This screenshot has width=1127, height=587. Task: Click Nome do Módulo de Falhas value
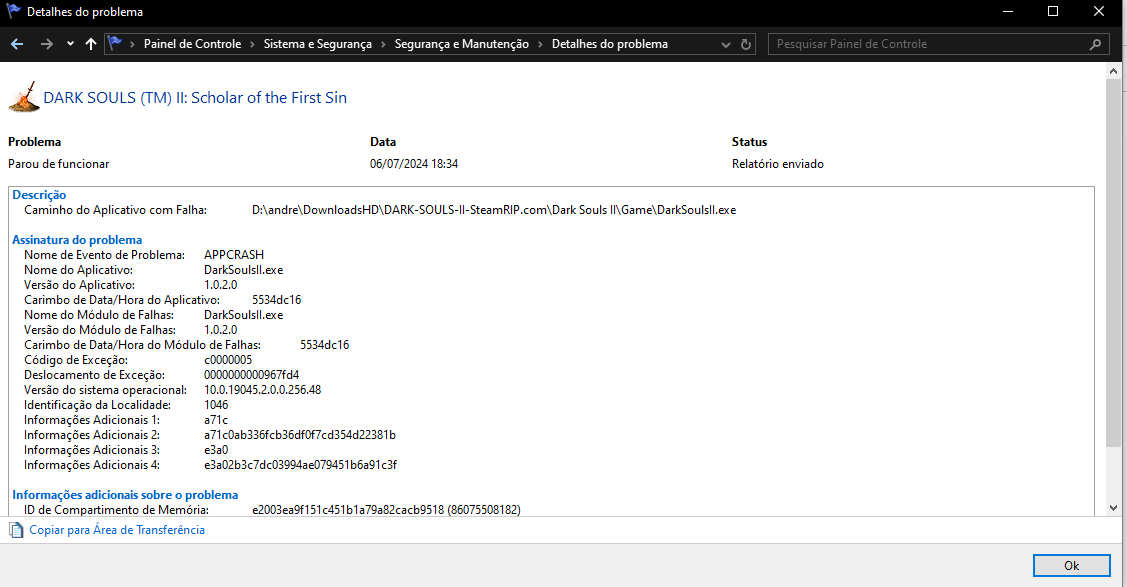pyautogui.click(x=244, y=315)
